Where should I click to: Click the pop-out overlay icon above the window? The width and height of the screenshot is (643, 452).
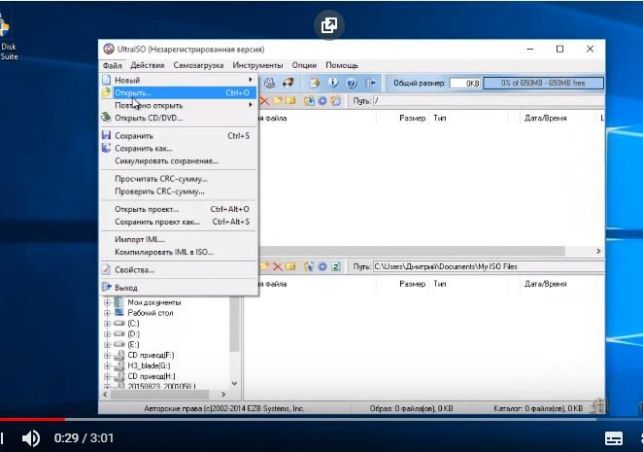[x=329, y=25]
